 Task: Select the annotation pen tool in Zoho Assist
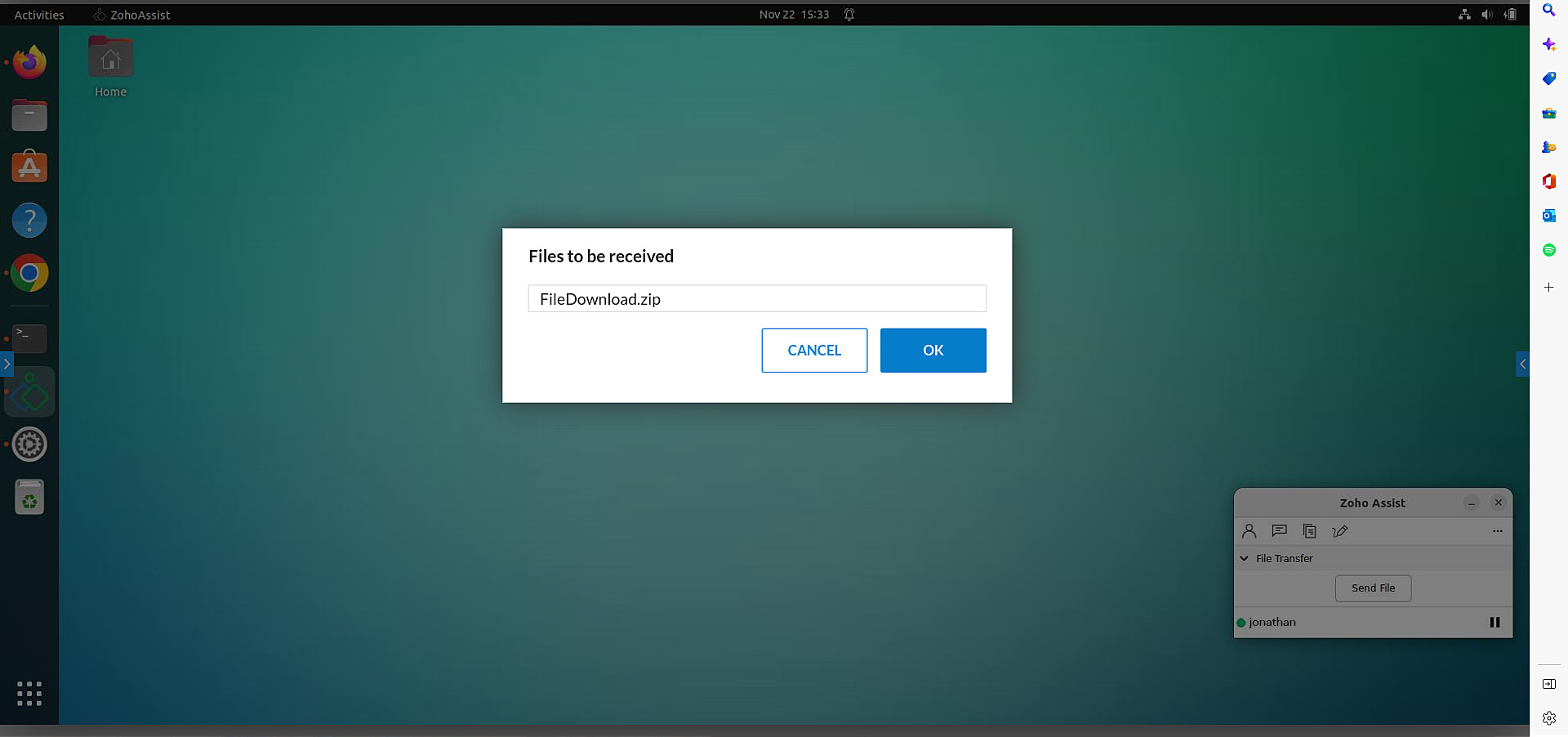tap(1339, 530)
